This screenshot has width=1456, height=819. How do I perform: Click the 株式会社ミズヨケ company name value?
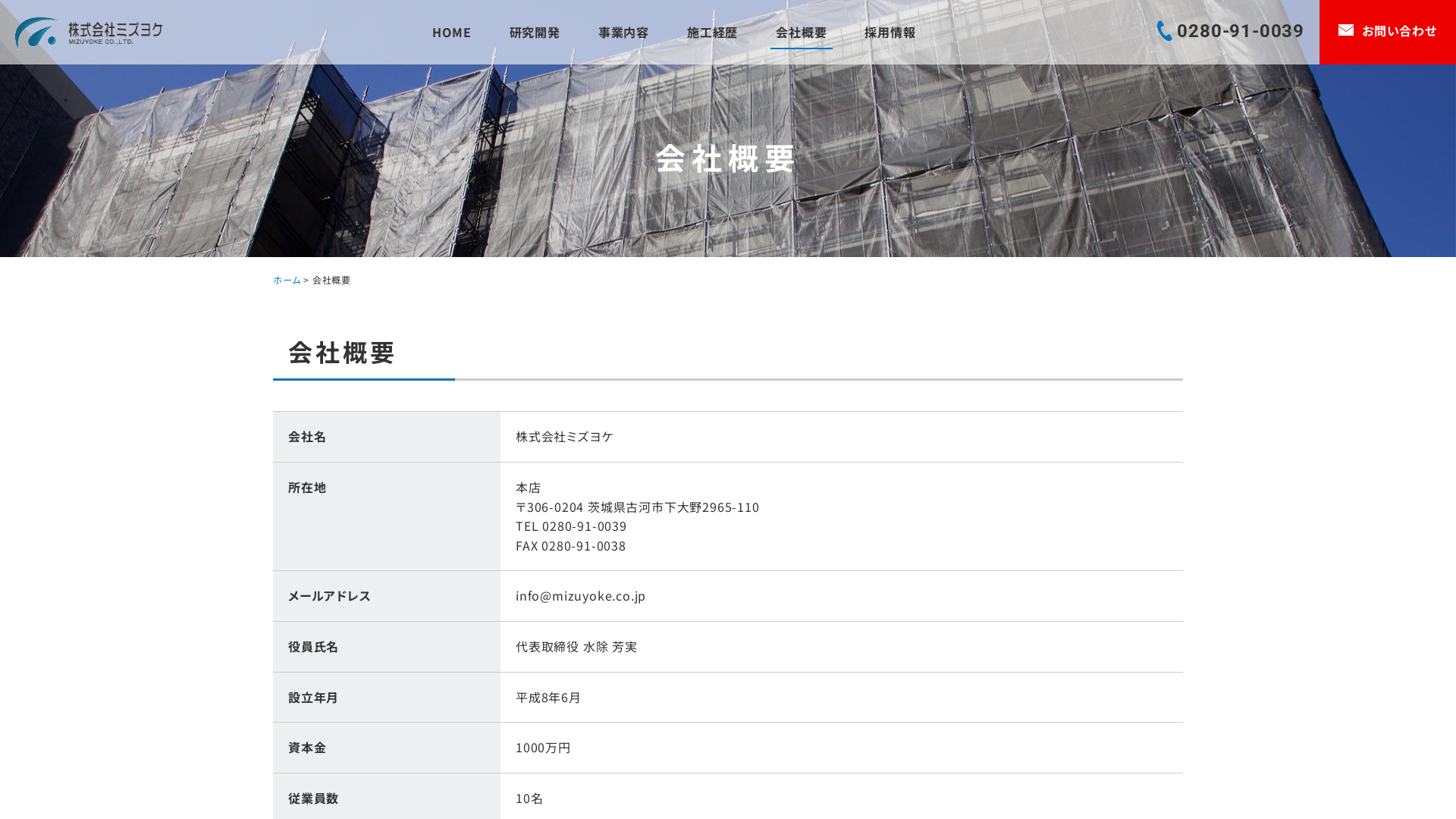click(x=564, y=437)
